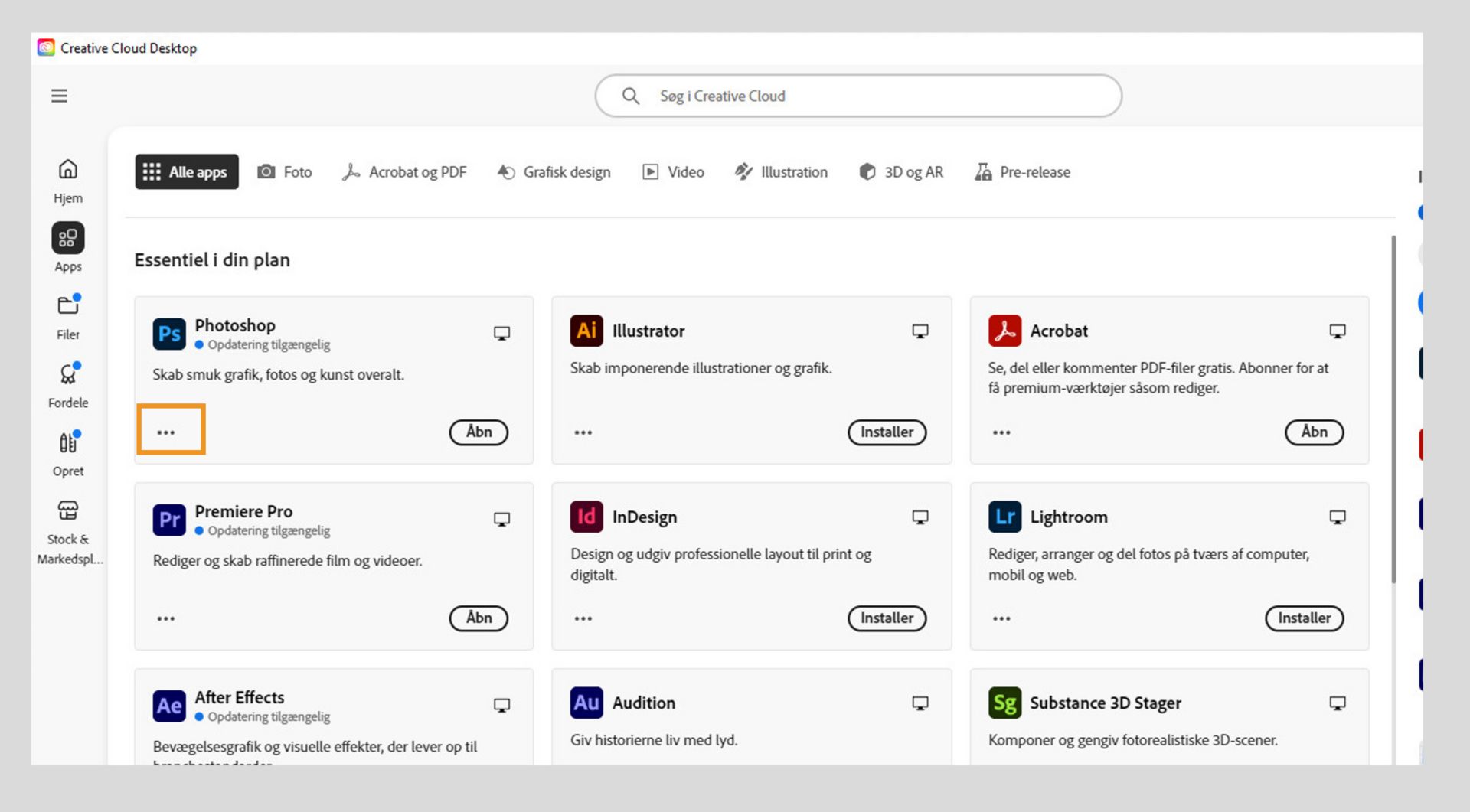This screenshot has height=812, width=1470.
Task: Open the more options menu for Premiere Pro
Action: click(x=166, y=618)
